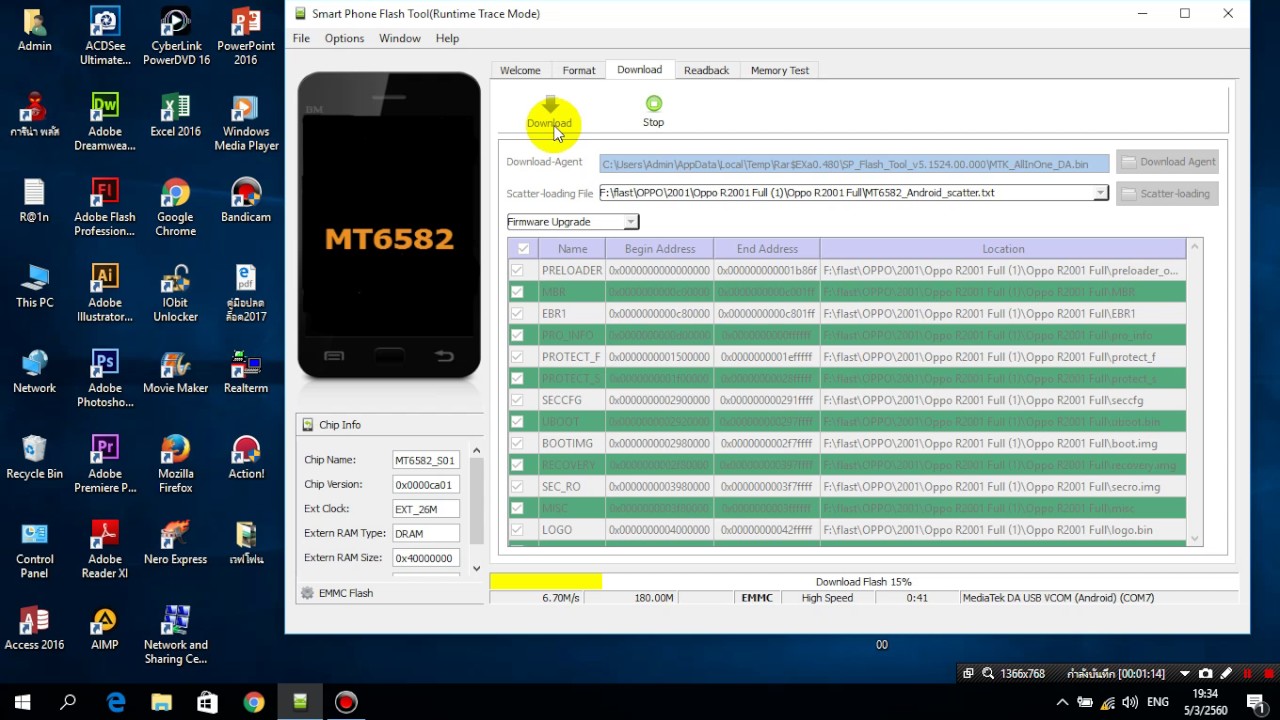
Task: Stop Bandicam recording with red square
Action: 1268,674
